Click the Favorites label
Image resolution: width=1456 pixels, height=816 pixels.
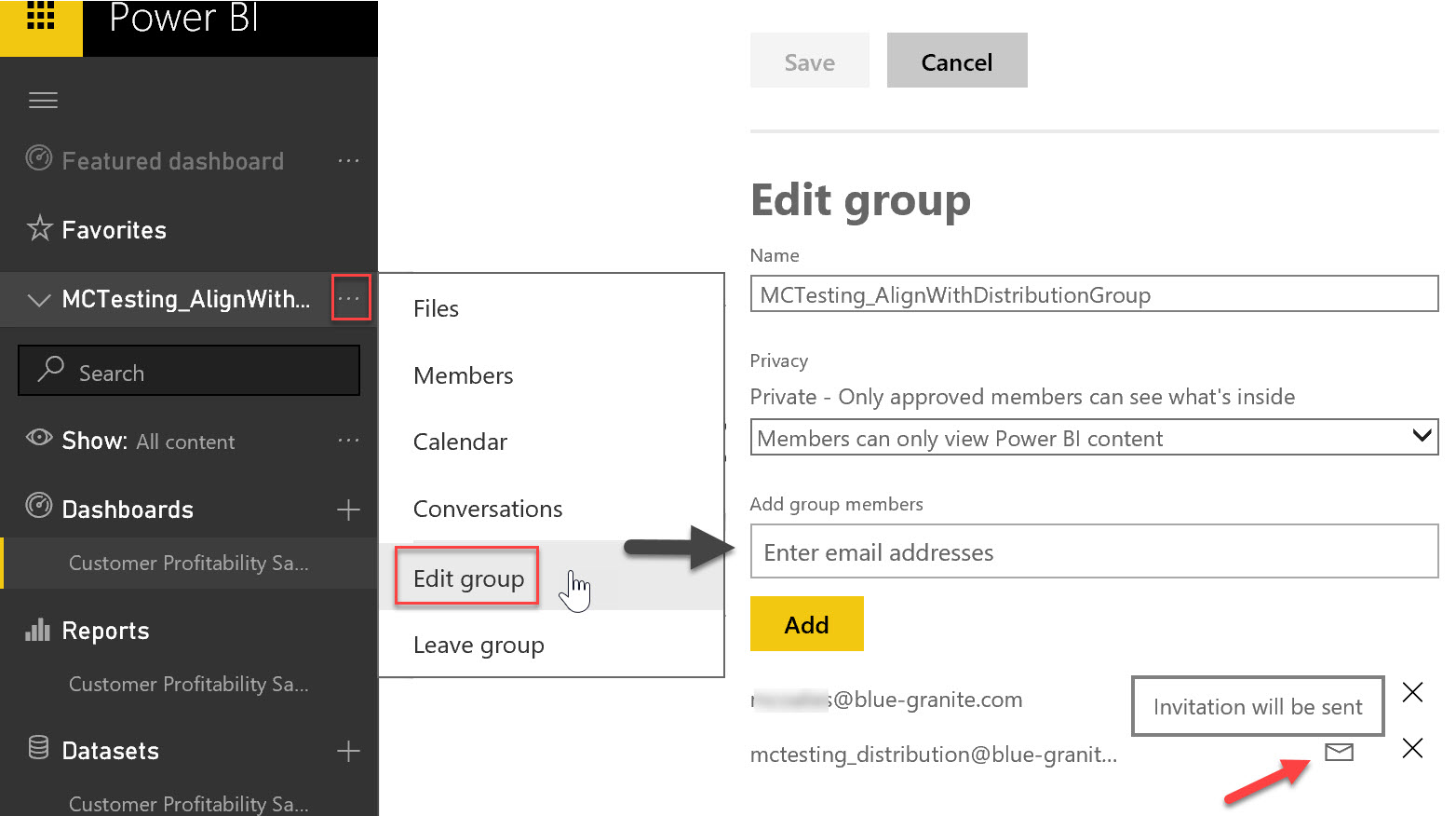tap(114, 230)
